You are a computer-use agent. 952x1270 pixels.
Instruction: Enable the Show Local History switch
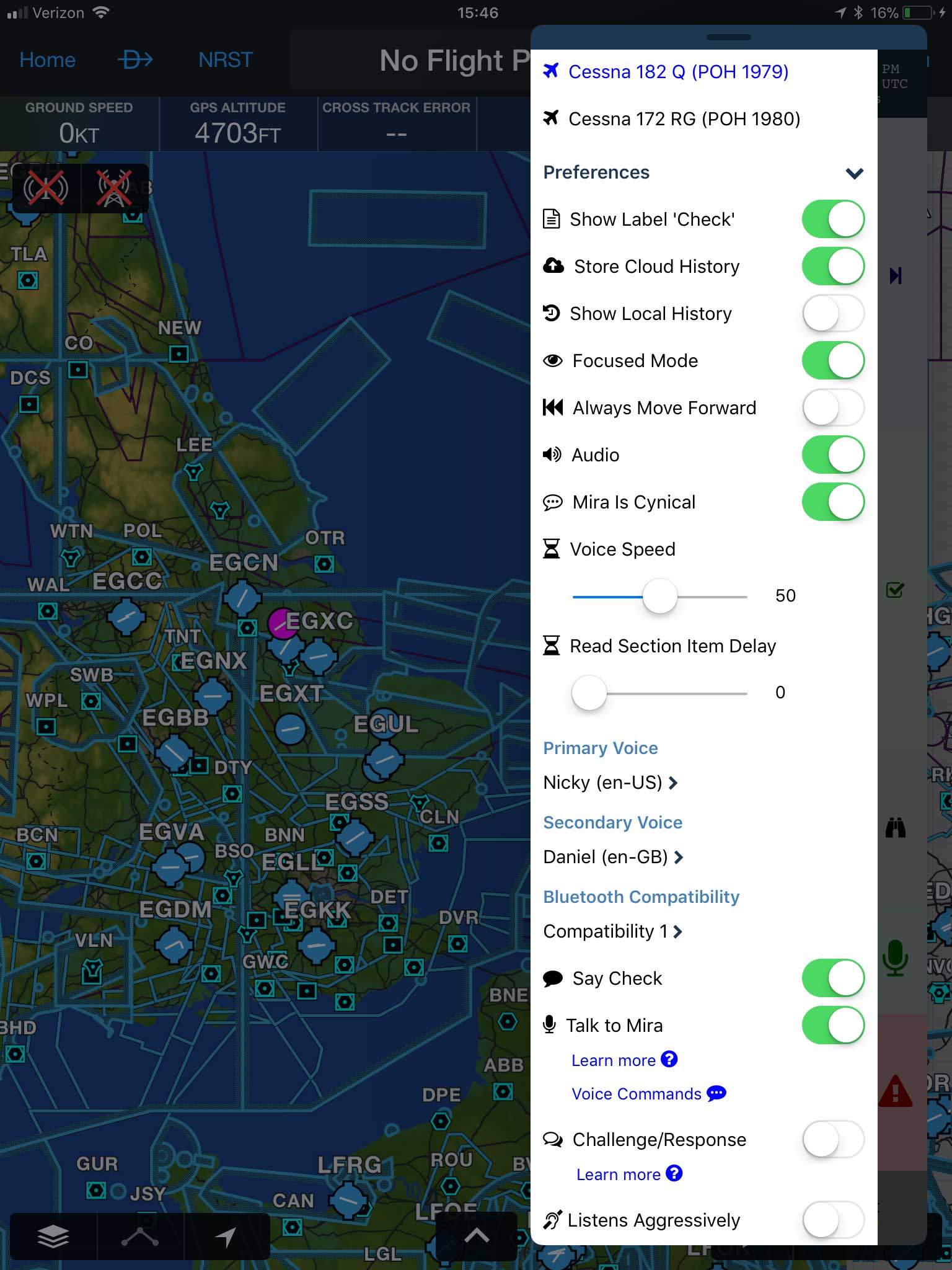(833, 313)
